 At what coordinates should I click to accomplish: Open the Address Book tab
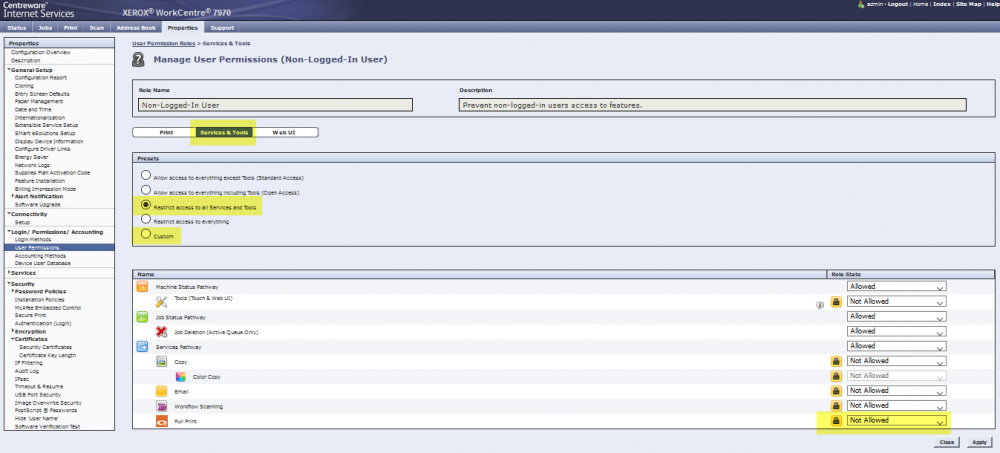(135, 28)
